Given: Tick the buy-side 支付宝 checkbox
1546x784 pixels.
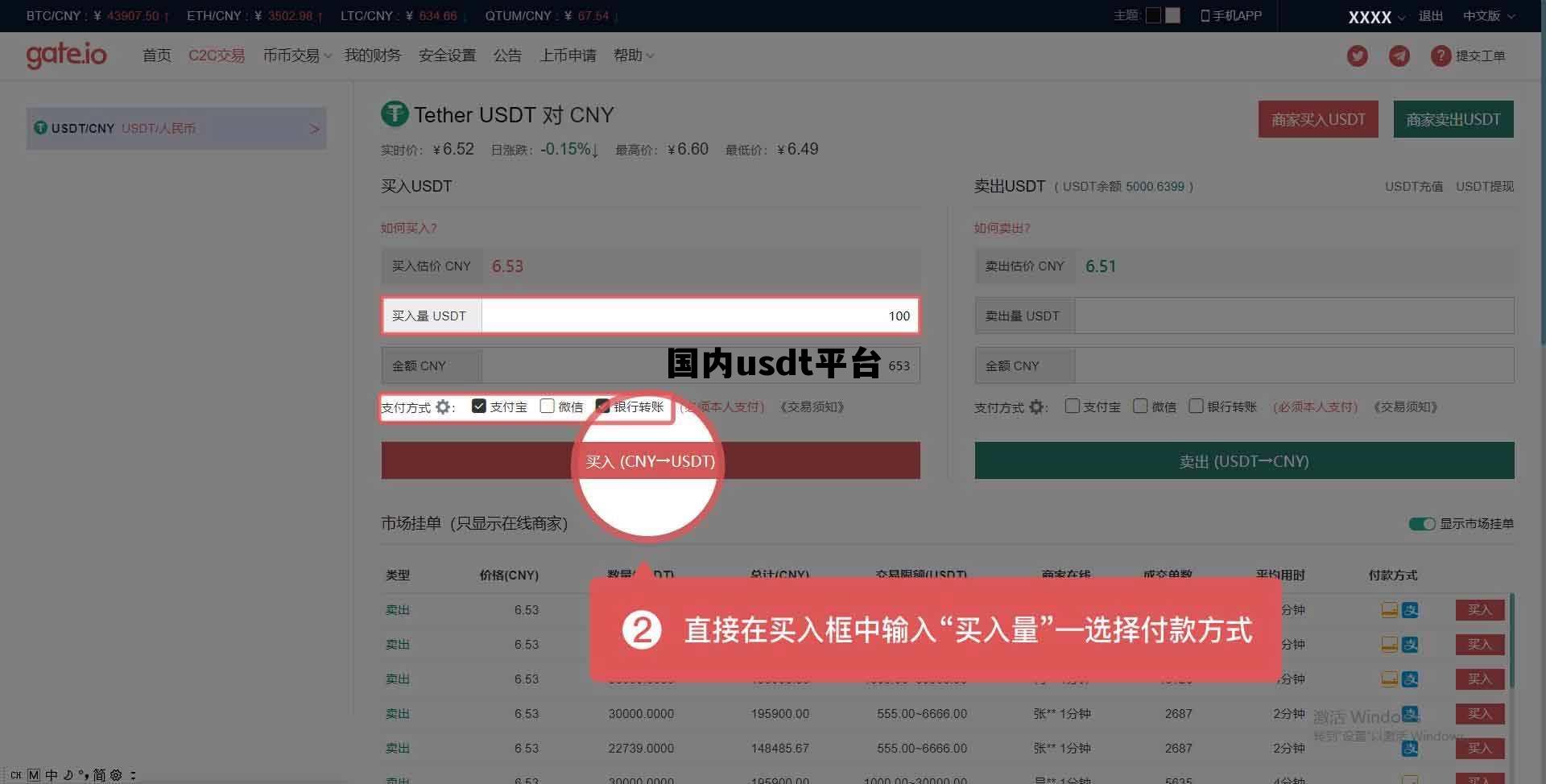Looking at the screenshot, I should [479, 406].
